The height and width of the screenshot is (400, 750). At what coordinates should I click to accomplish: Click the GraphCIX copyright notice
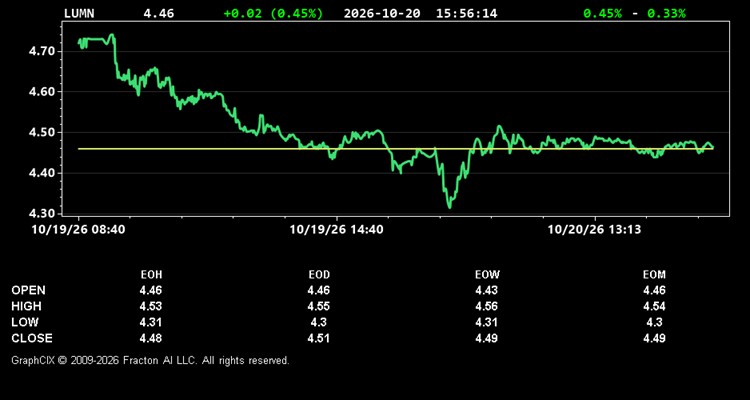tap(151, 360)
